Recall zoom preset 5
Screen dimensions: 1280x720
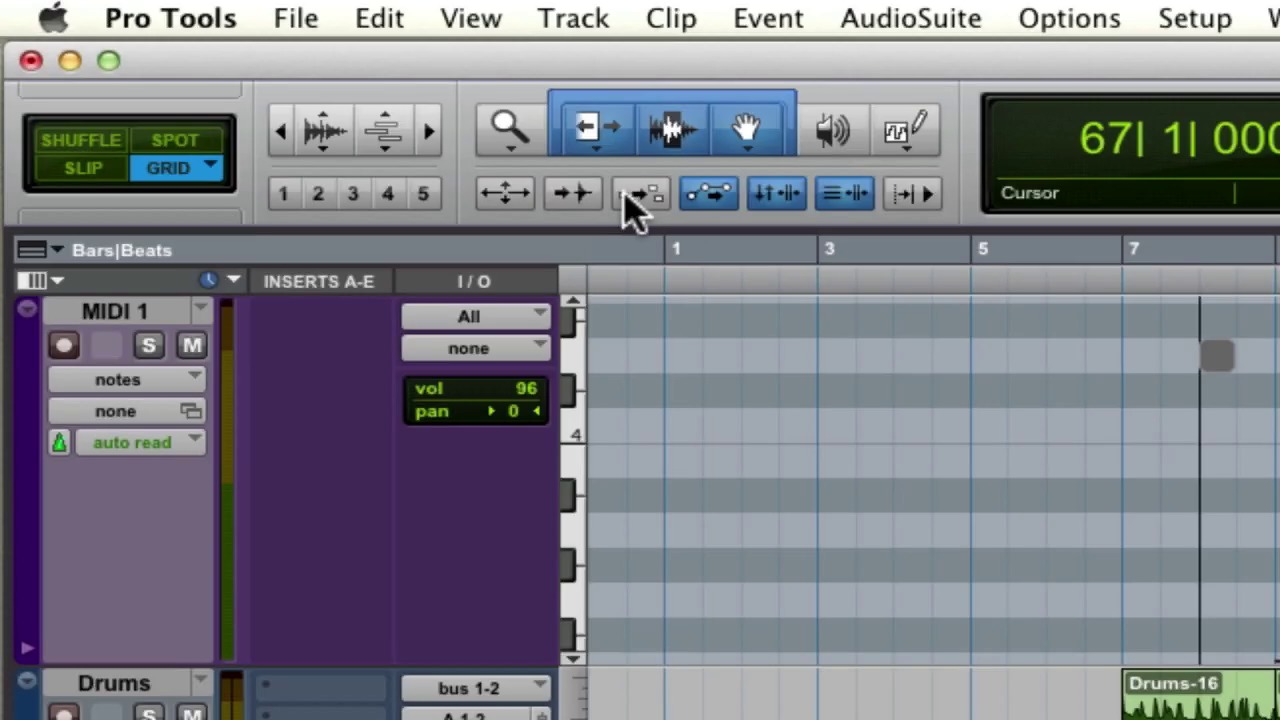click(423, 194)
